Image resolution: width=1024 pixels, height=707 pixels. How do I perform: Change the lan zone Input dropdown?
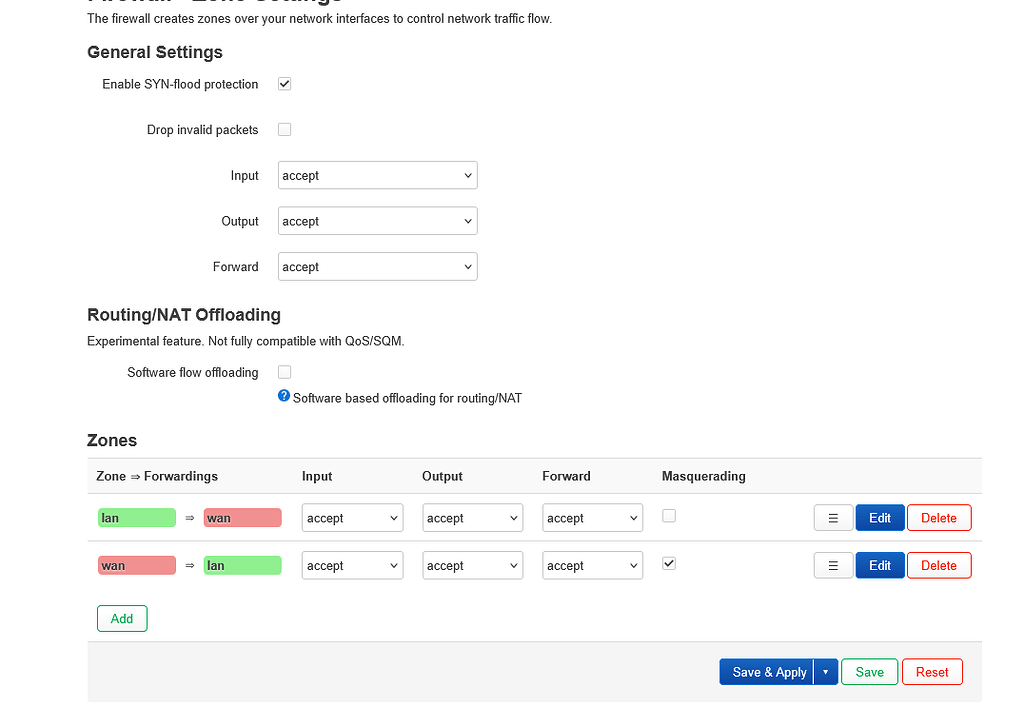coord(352,517)
